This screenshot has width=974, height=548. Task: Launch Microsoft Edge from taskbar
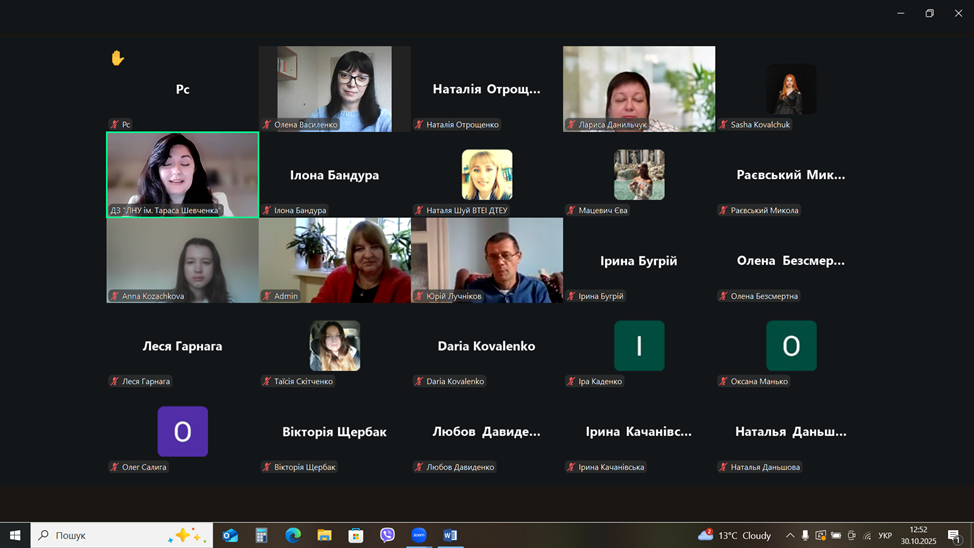(x=293, y=535)
